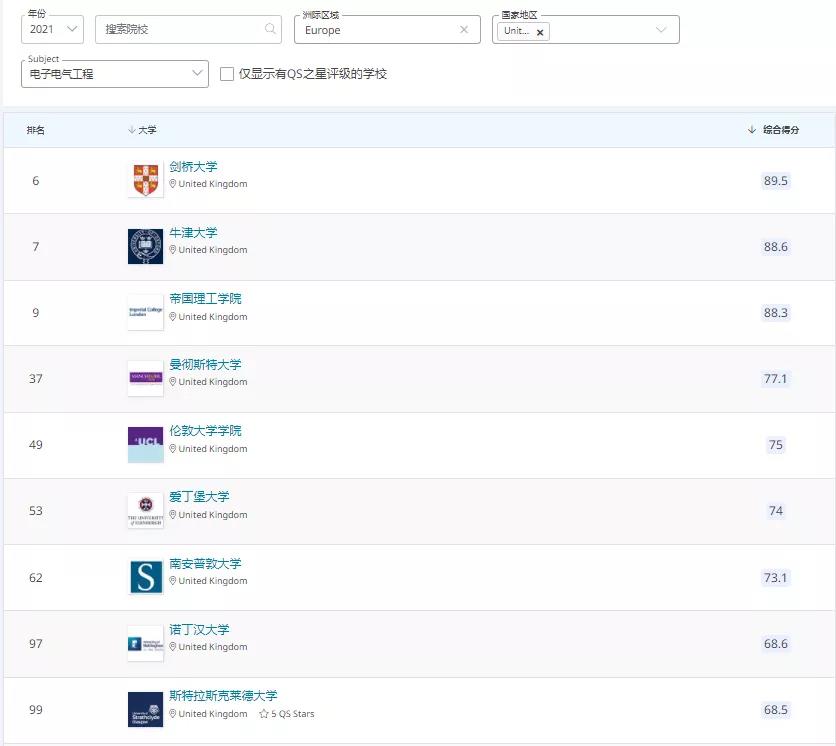Open 斯特拉斯克莱德大学 university link
The width and height of the screenshot is (836, 746).
(223, 695)
